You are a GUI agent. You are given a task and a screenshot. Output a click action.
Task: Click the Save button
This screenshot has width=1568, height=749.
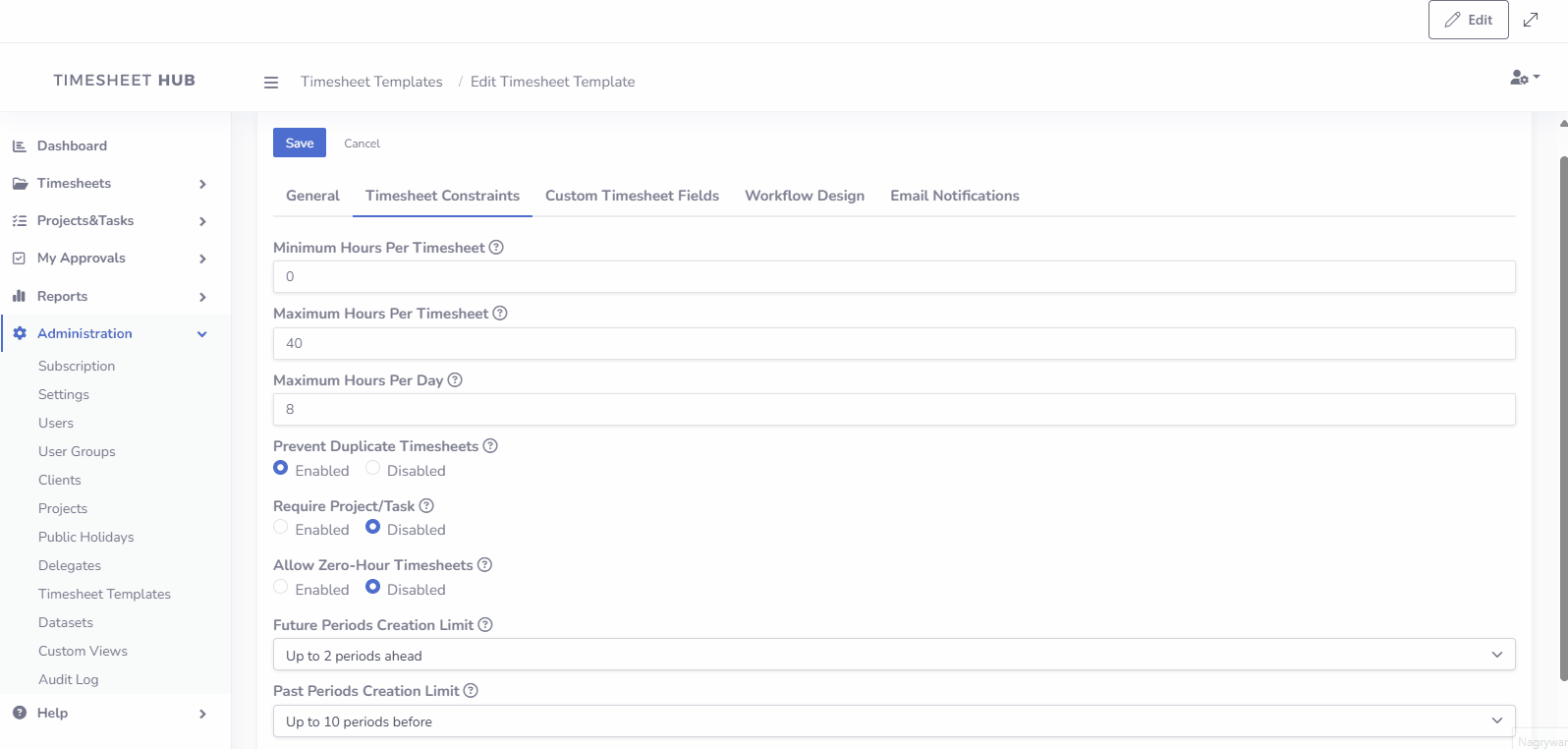pyautogui.click(x=299, y=143)
